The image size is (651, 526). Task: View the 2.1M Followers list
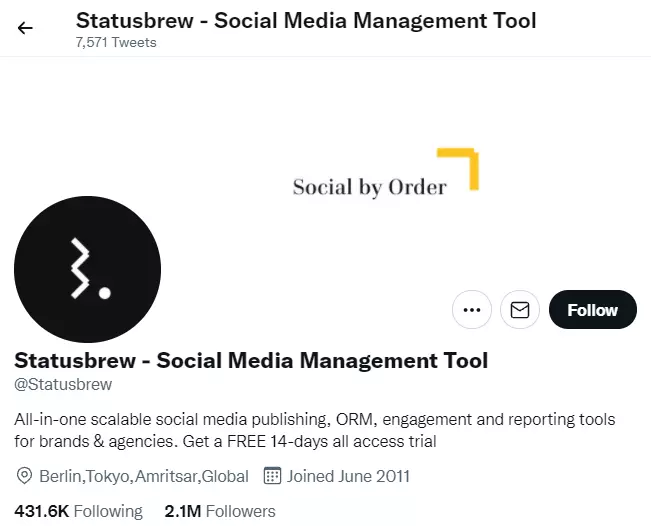pyautogui.click(x=220, y=511)
